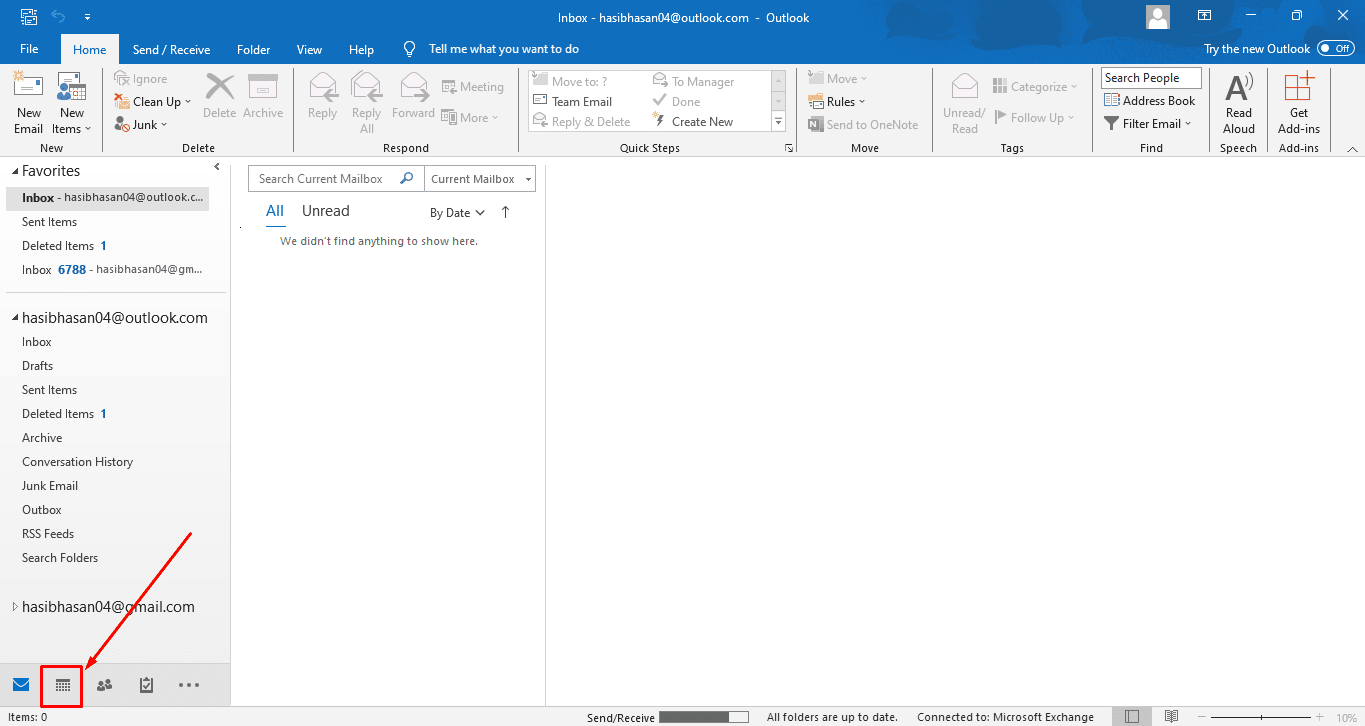Open the By Date sort dropdown

tap(458, 213)
